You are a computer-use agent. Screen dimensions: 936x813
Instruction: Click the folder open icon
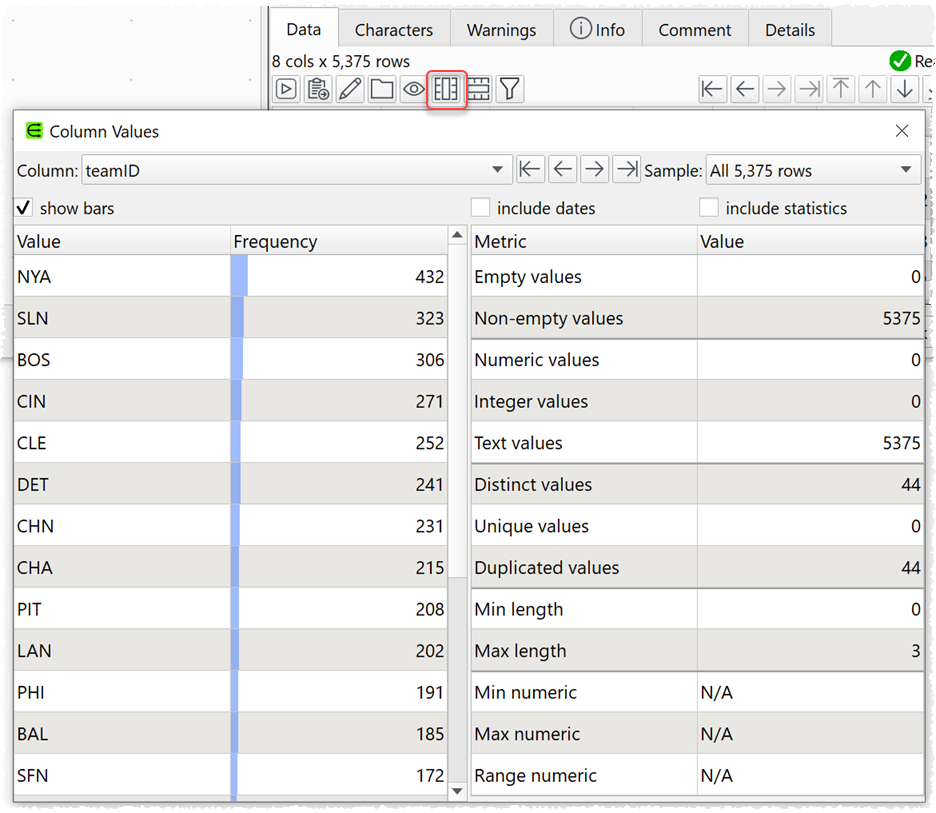[x=382, y=90]
